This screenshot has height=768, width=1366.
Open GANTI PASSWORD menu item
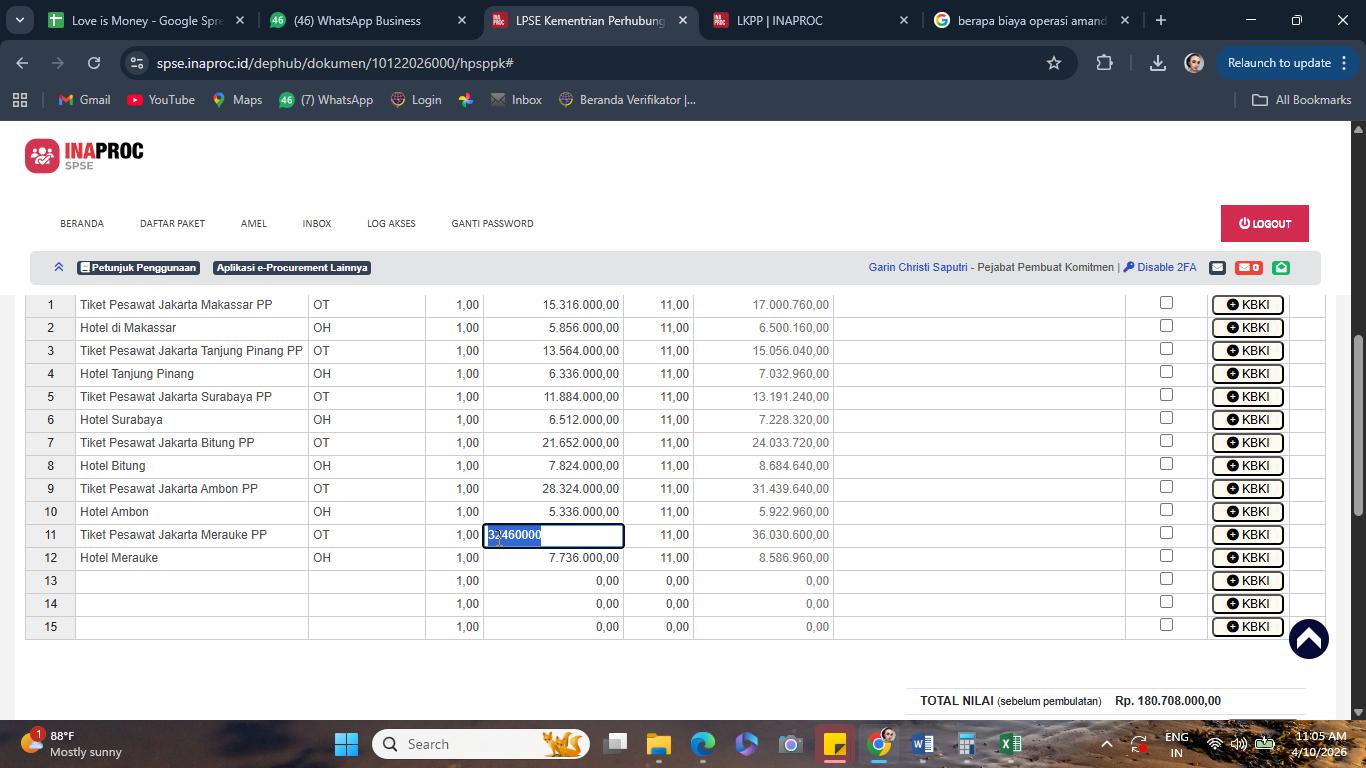(x=492, y=223)
